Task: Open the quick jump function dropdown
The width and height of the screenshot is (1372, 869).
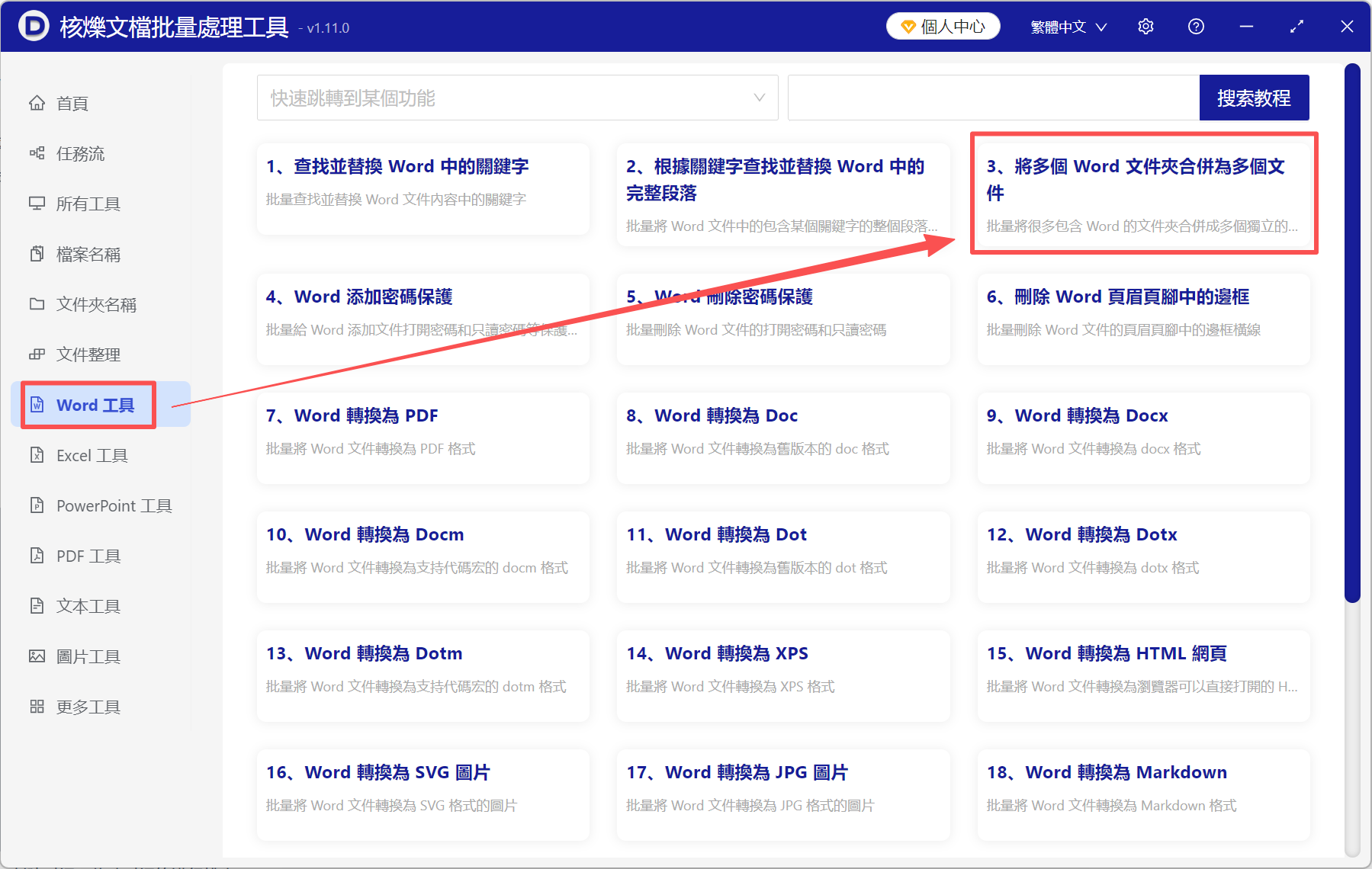Action: coord(517,98)
